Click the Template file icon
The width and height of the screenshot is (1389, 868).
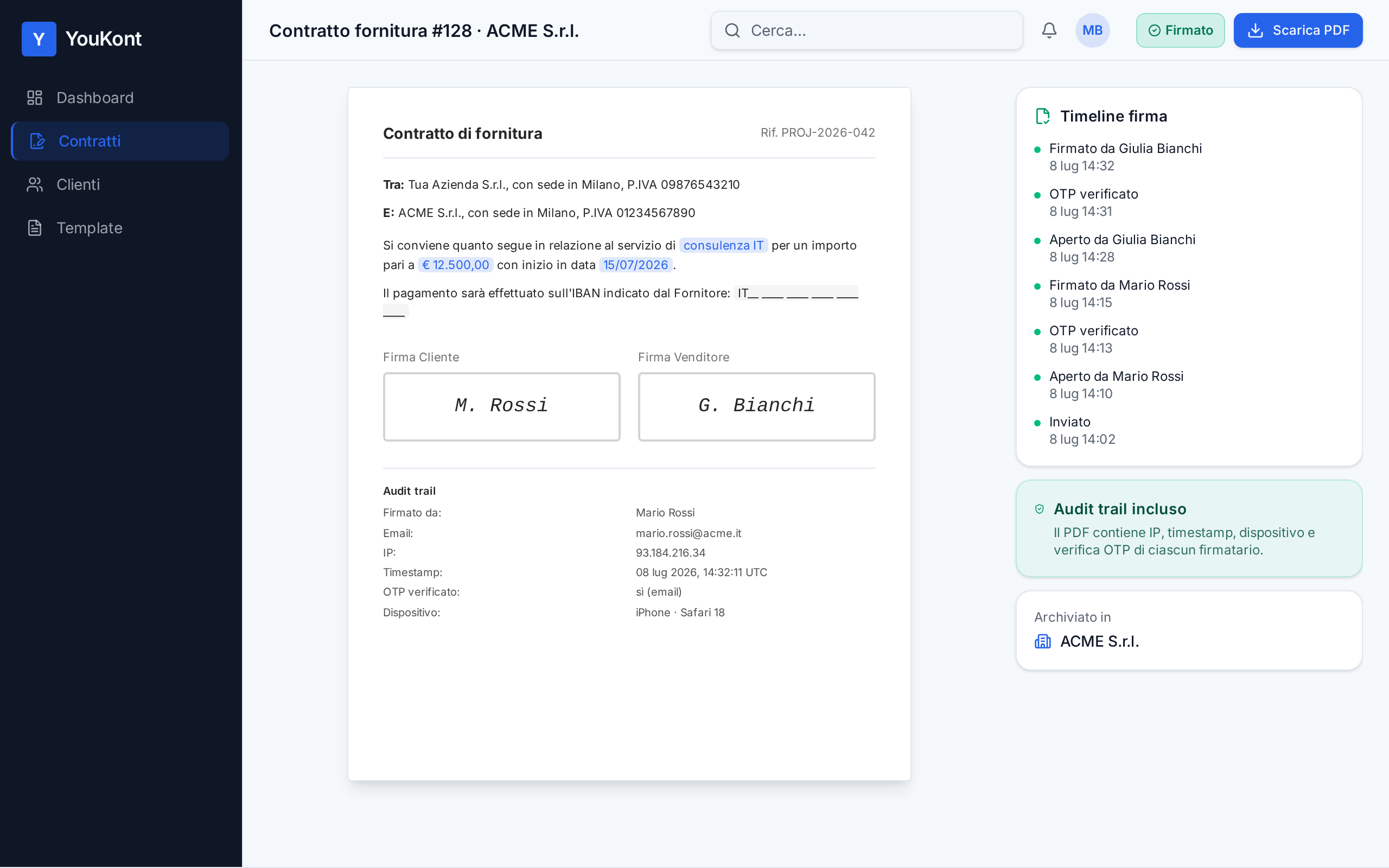(x=35, y=228)
